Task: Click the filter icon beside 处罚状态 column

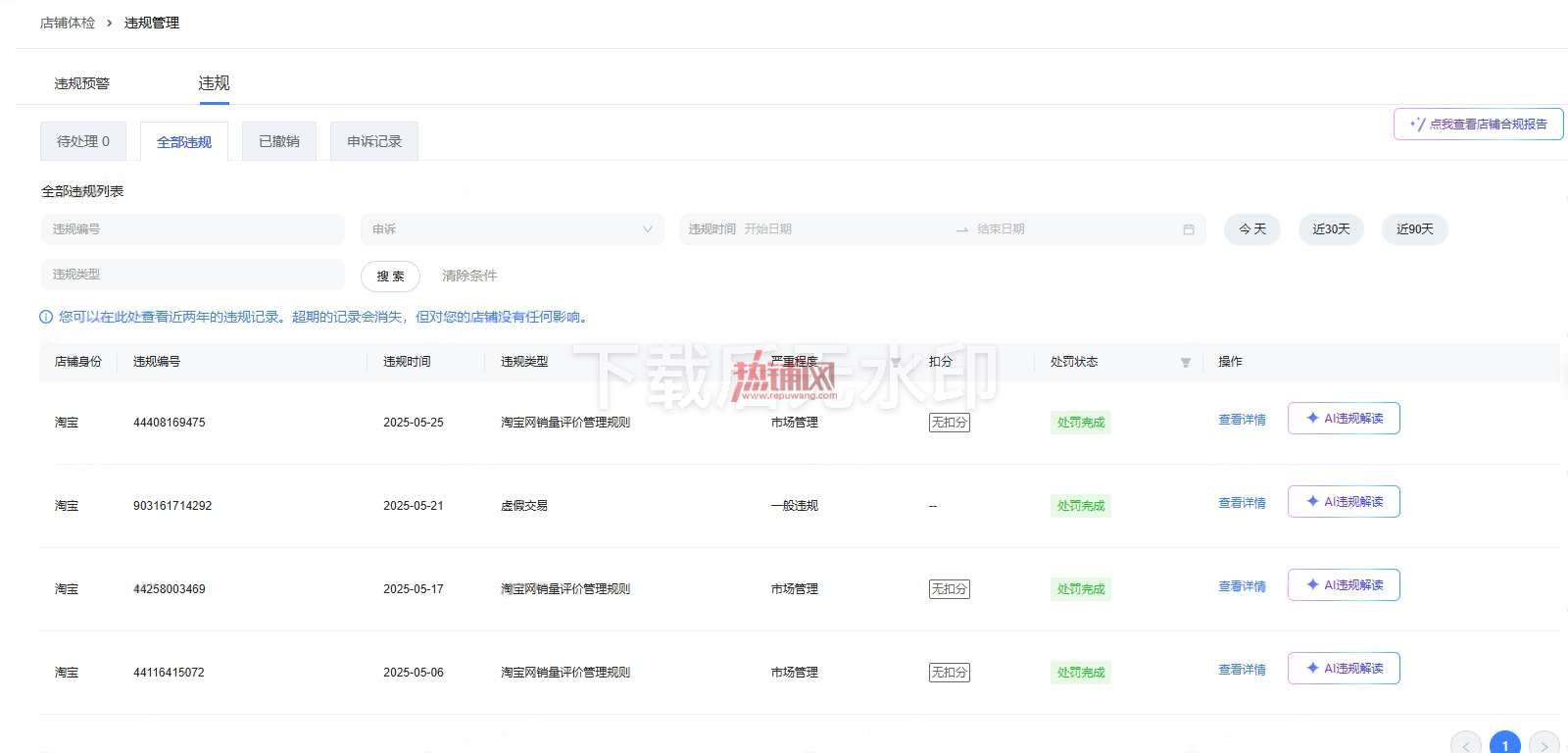Action: click(x=1185, y=363)
